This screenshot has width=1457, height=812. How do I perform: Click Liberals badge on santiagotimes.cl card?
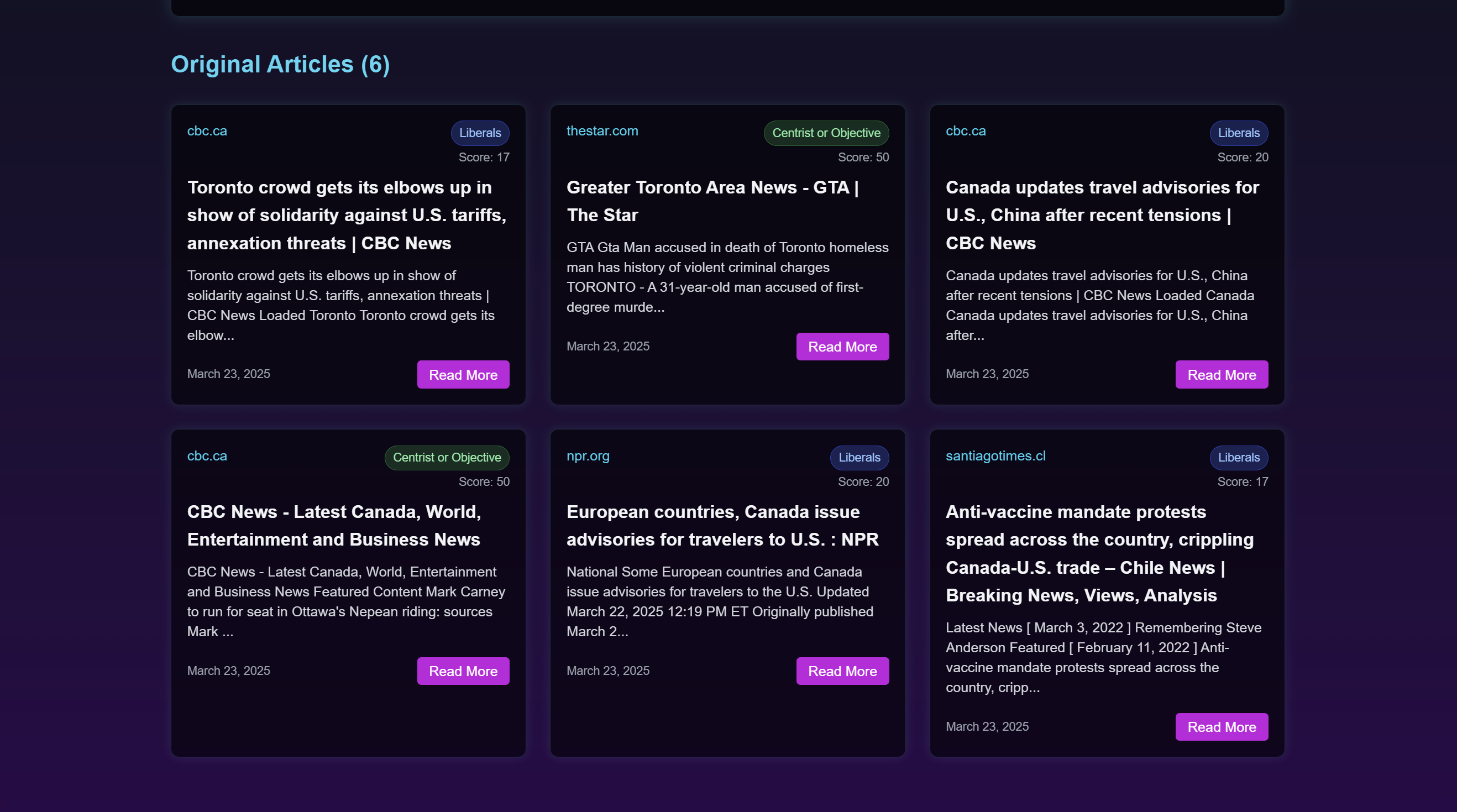pyautogui.click(x=1238, y=458)
